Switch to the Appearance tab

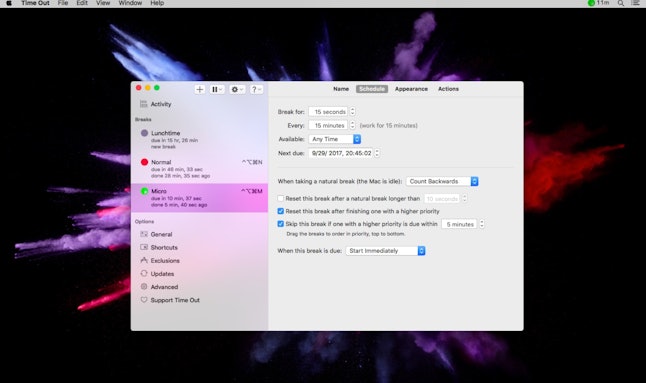(411, 89)
